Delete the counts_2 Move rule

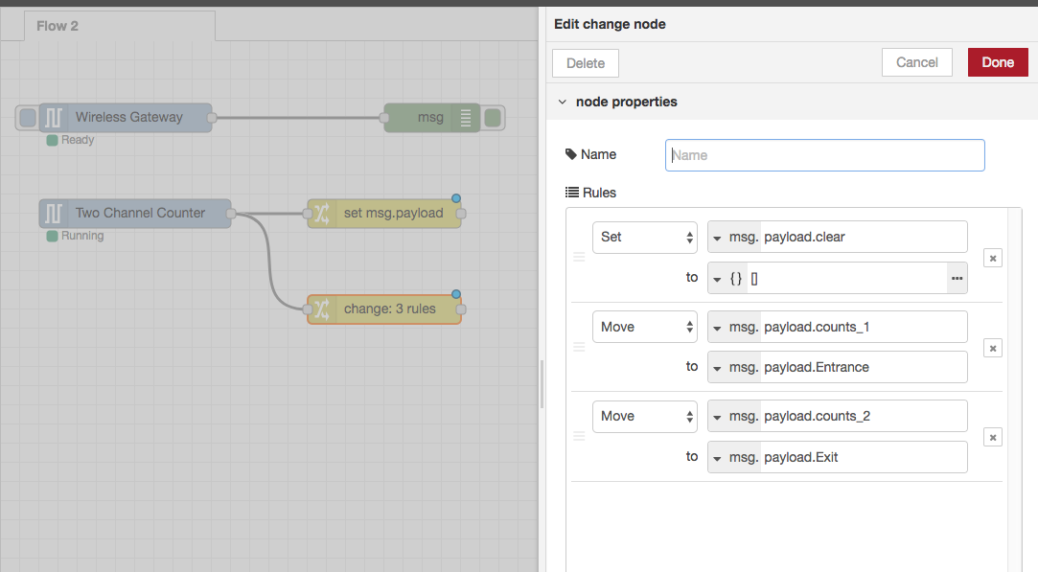tap(992, 437)
